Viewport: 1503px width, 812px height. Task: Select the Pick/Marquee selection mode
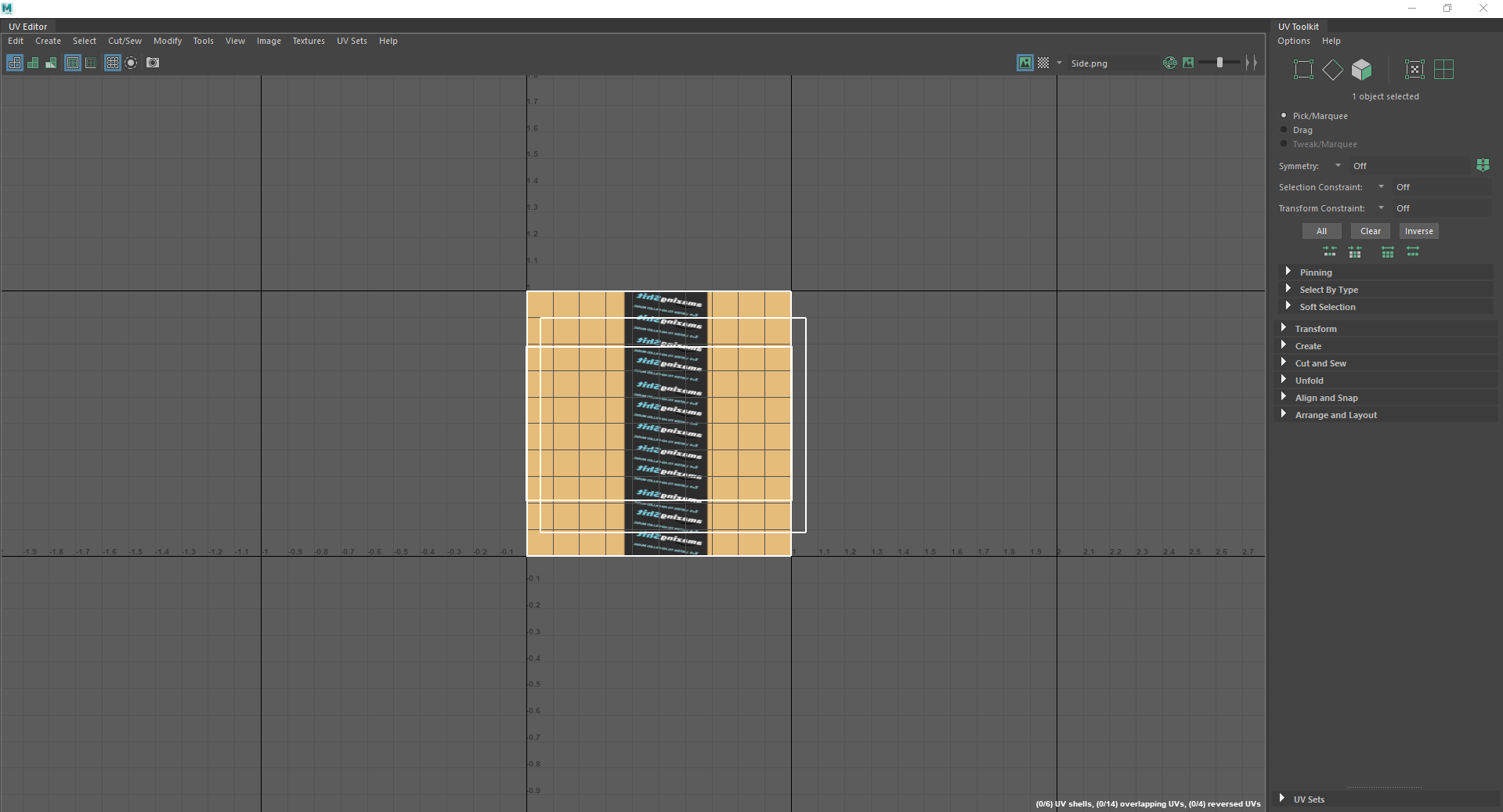1284,115
